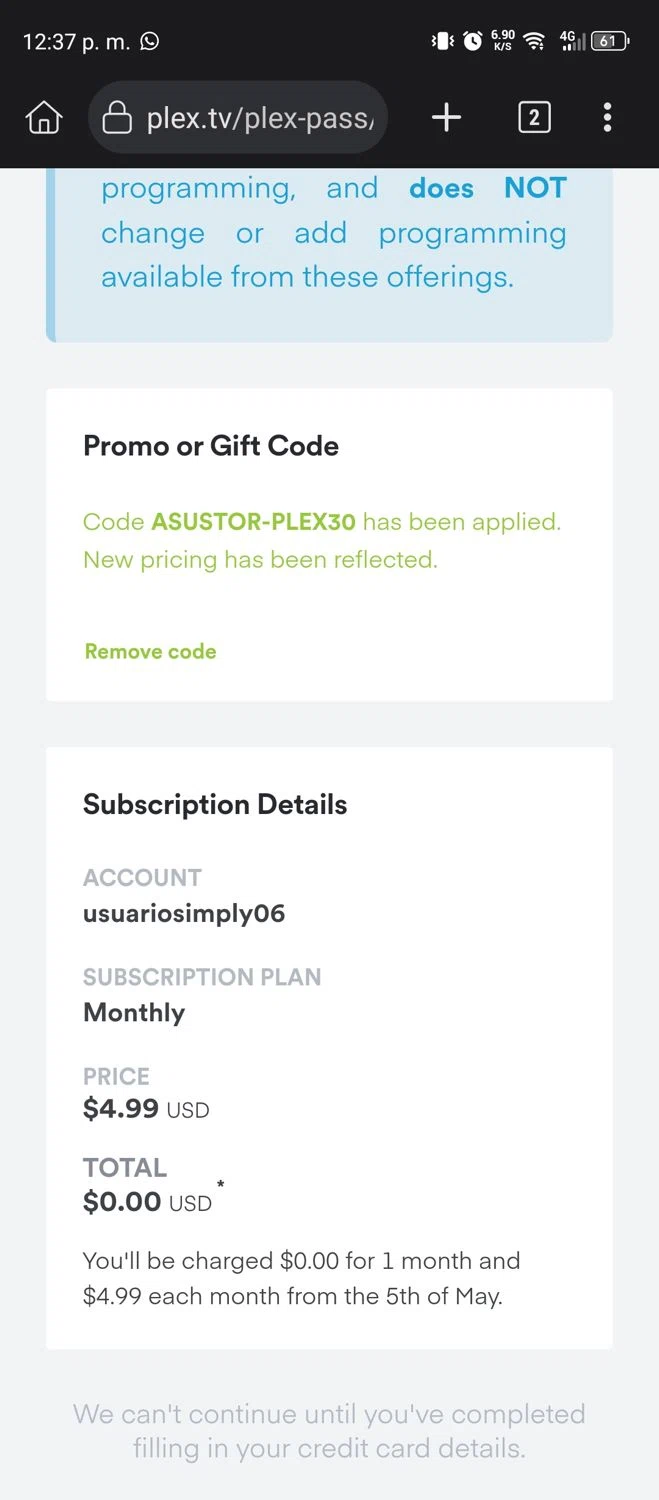Screen dimensions: 659x1500
Task: Tap the lock icon for site info
Action: coord(118,118)
